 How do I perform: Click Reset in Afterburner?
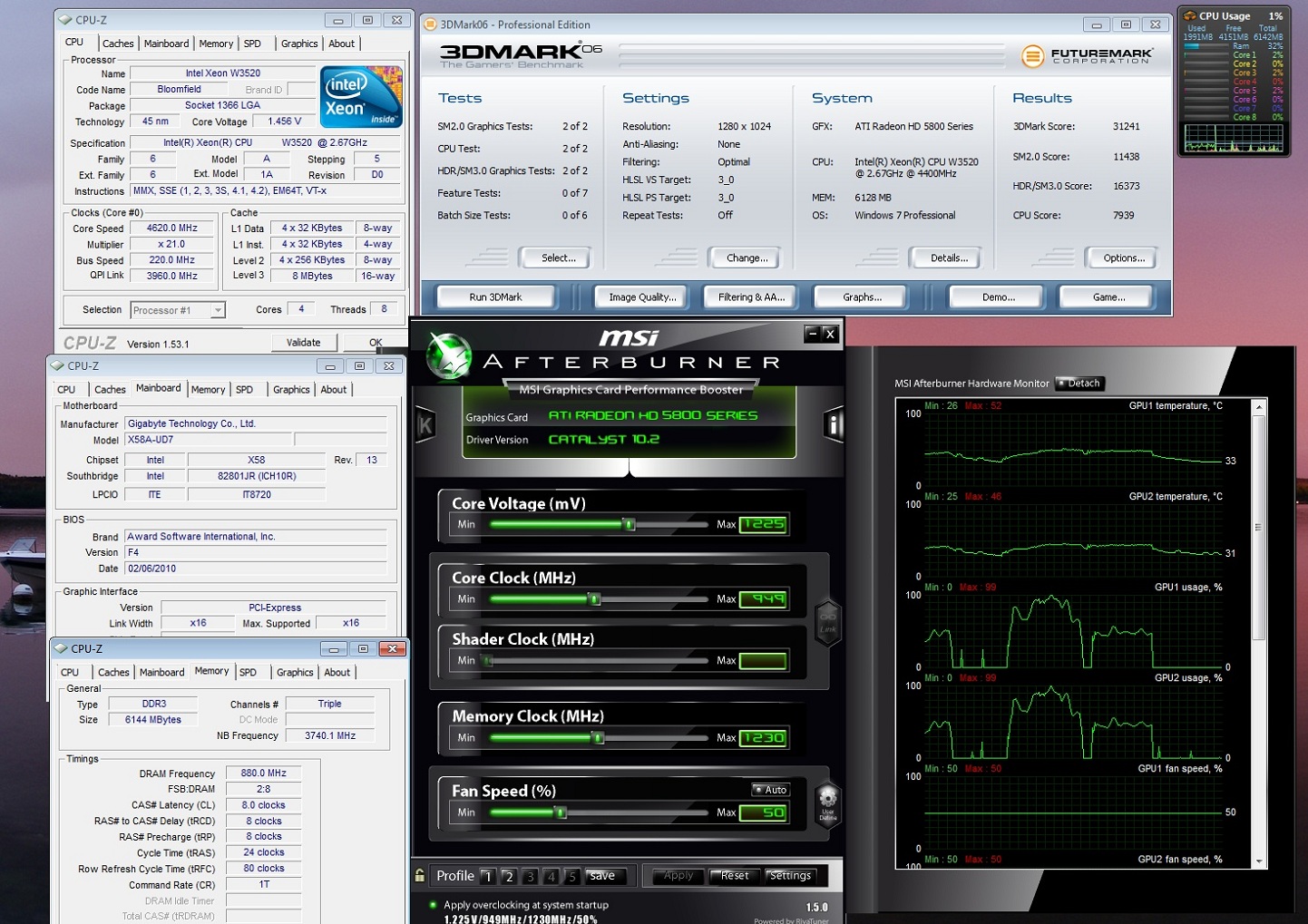pos(734,876)
